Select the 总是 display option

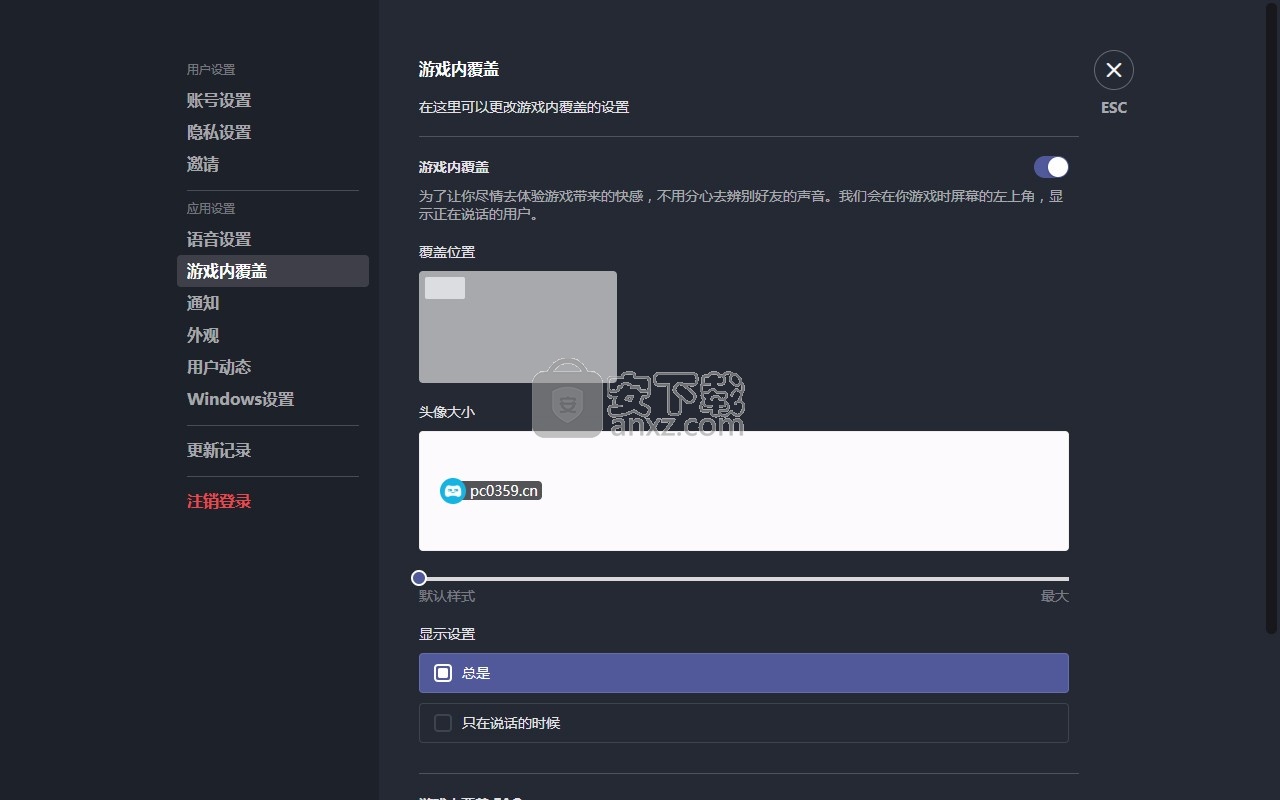click(743, 673)
